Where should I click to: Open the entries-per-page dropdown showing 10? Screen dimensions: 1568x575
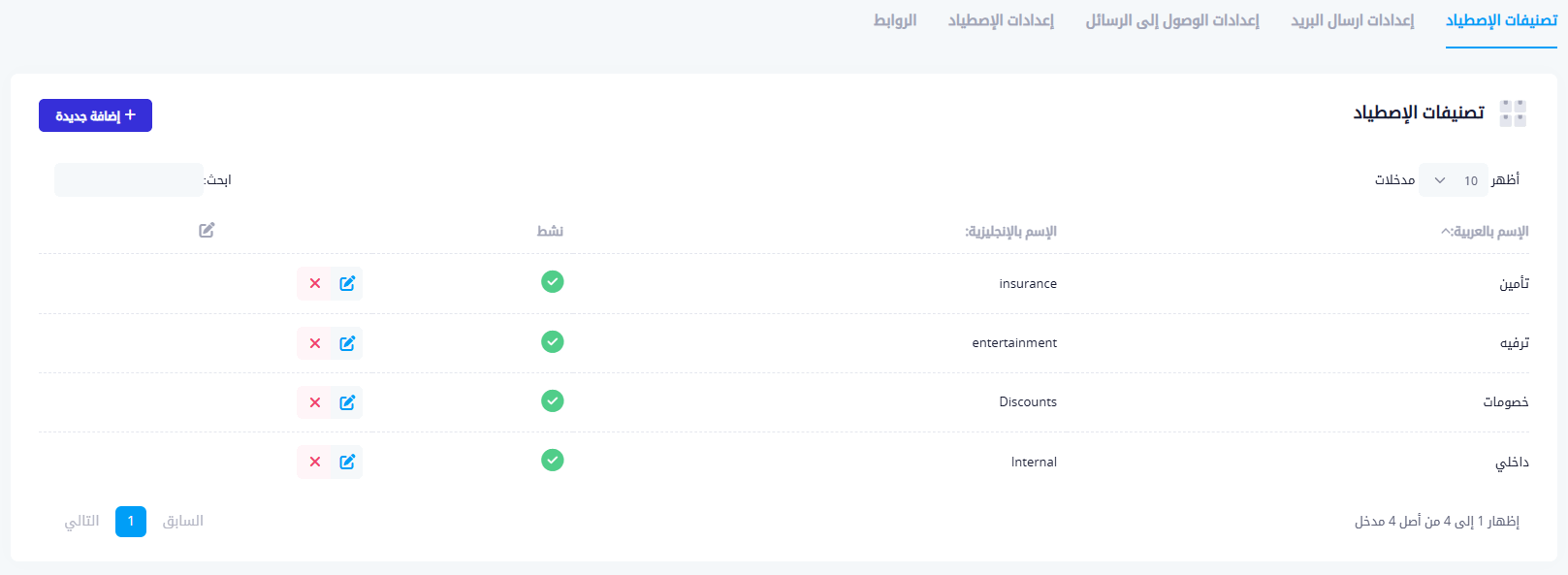(x=1453, y=180)
